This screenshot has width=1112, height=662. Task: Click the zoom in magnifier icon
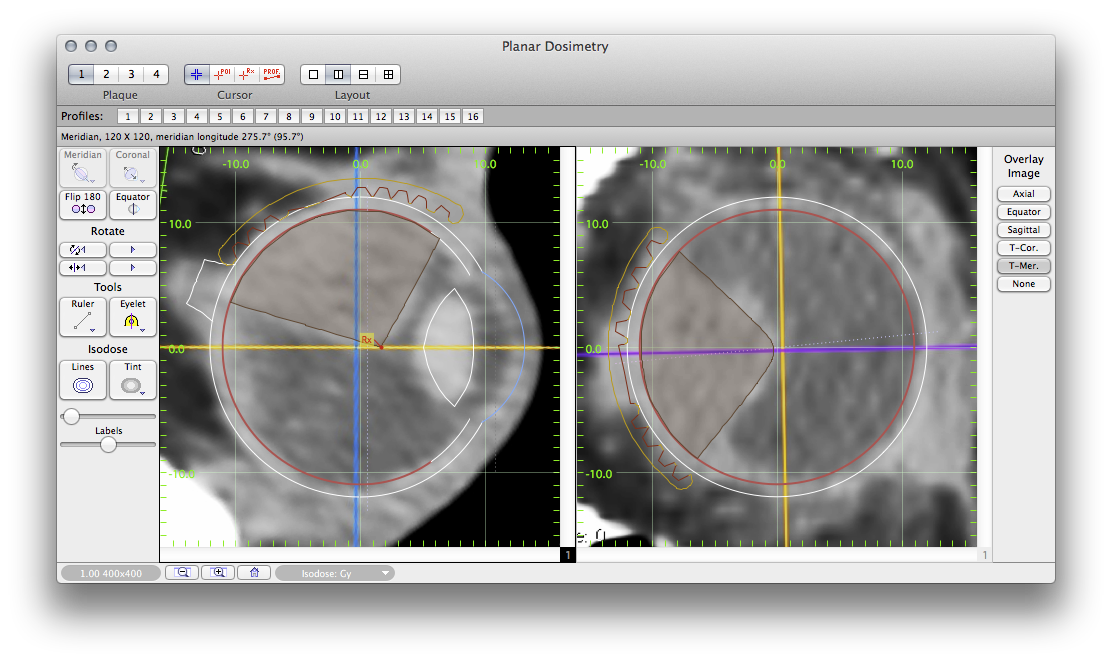(x=218, y=573)
